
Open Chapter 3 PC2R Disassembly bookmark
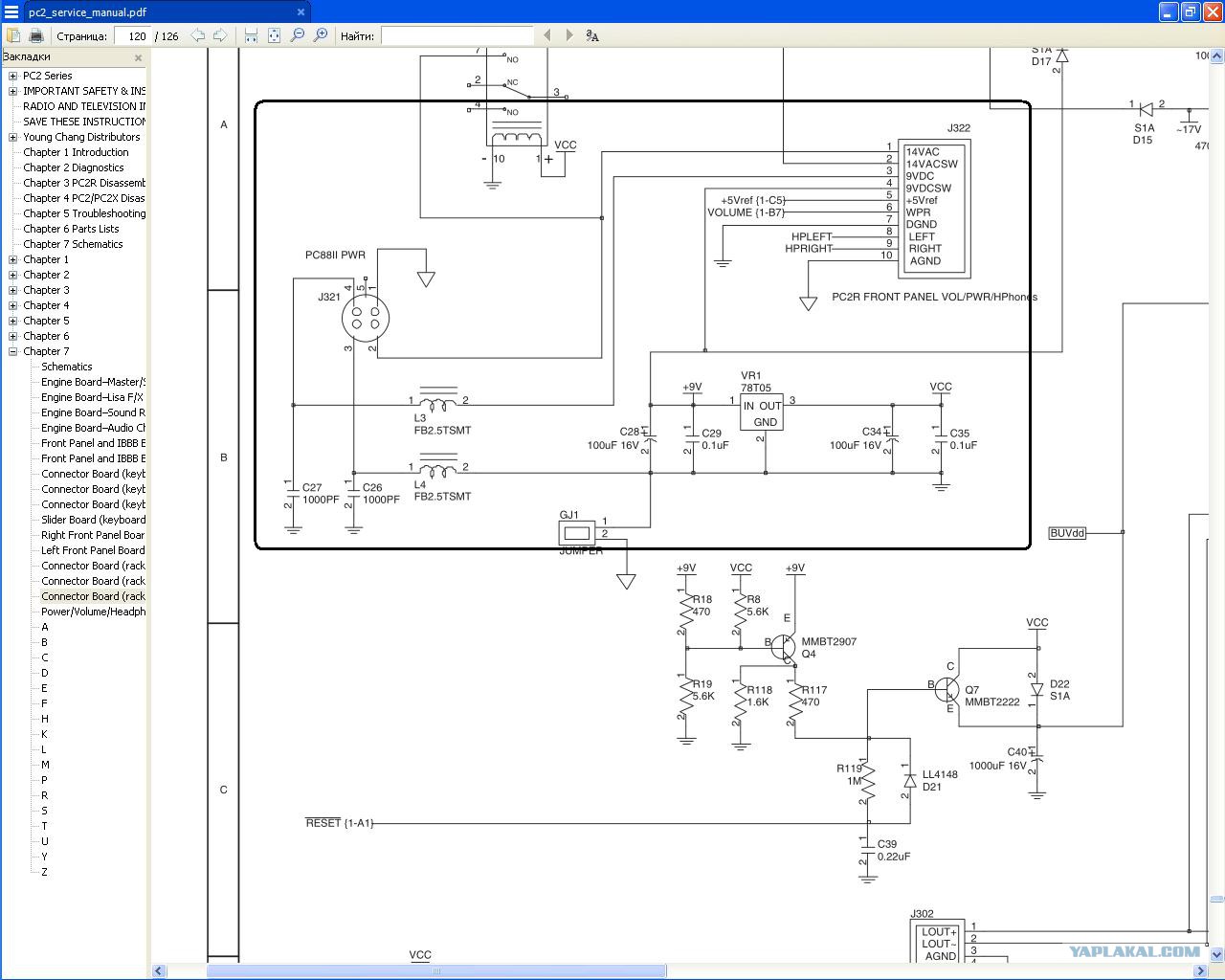click(x=84, y=183)
